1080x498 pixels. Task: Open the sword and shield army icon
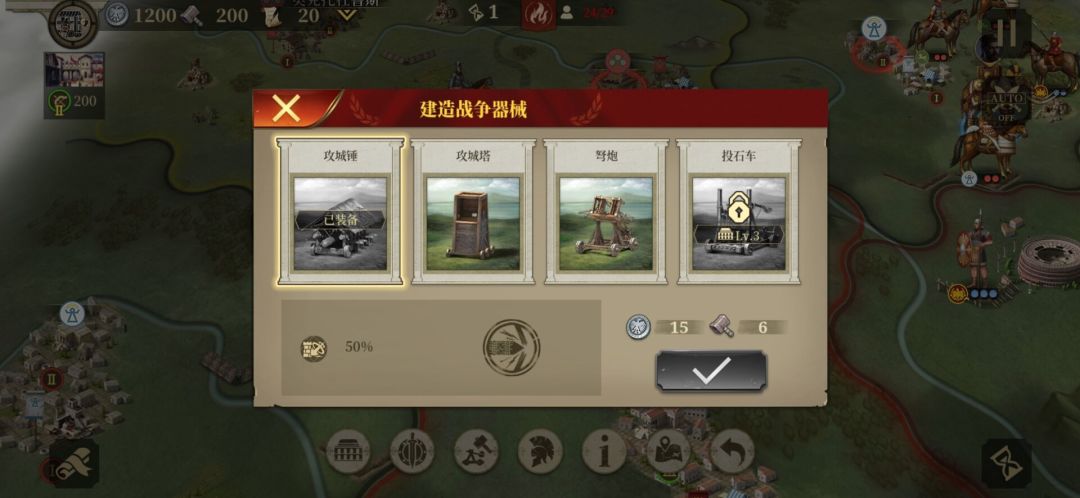[412, 452]
